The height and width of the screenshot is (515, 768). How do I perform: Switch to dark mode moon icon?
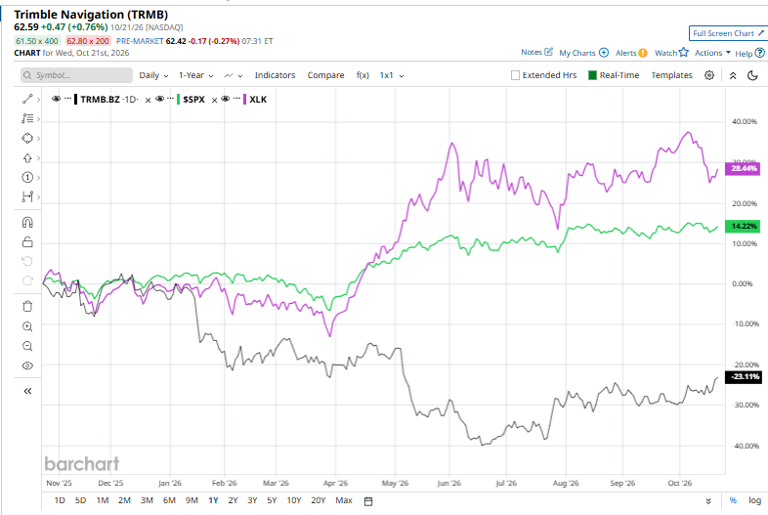(753, 75)
